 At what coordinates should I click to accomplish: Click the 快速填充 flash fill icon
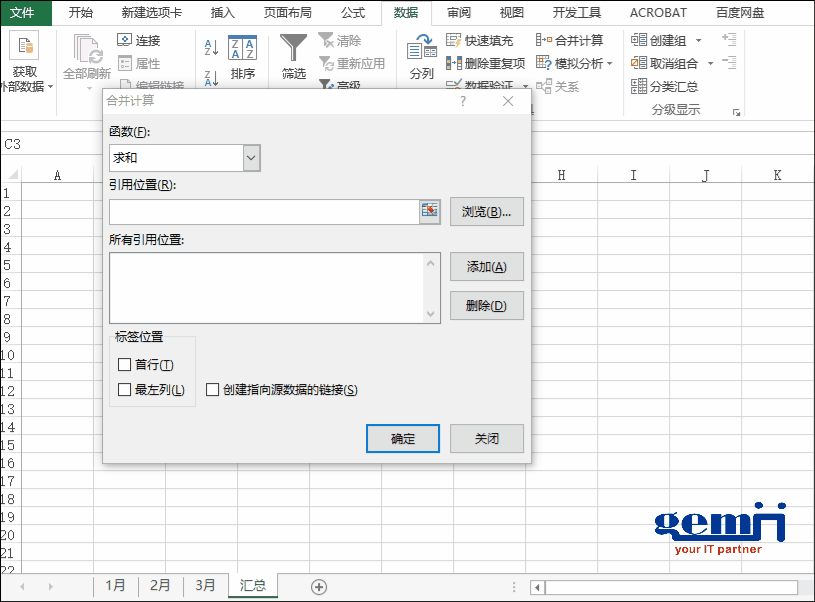coord(454,41)
